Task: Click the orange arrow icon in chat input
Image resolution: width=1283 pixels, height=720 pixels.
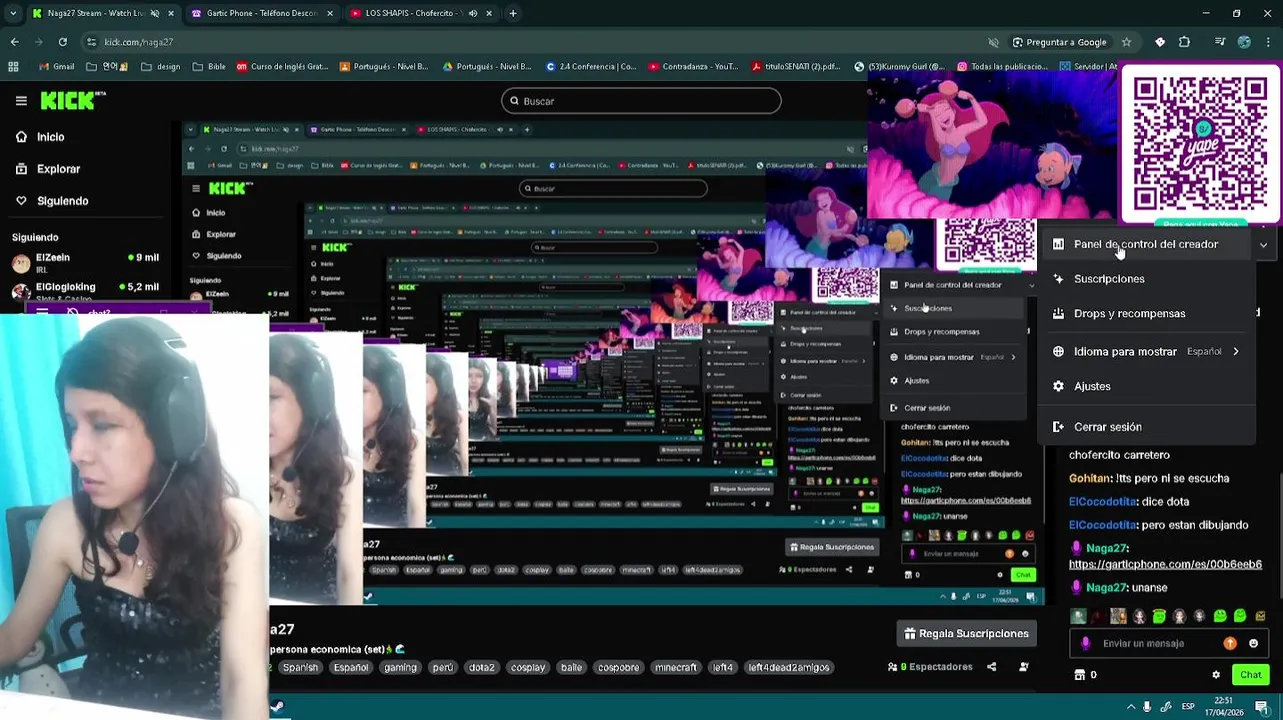Action: pos(1229,644)
